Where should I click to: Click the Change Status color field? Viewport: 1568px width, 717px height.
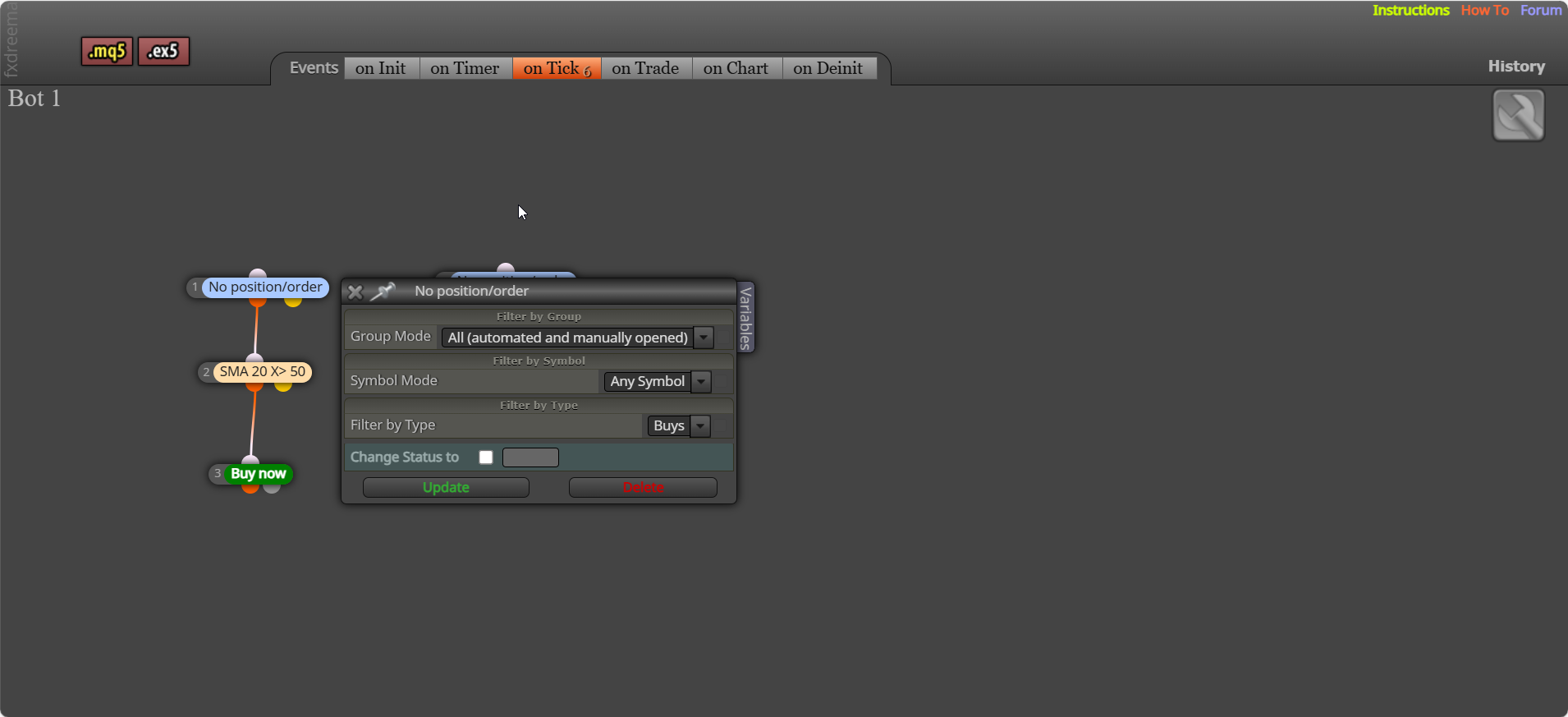click(x=530, y=457)
